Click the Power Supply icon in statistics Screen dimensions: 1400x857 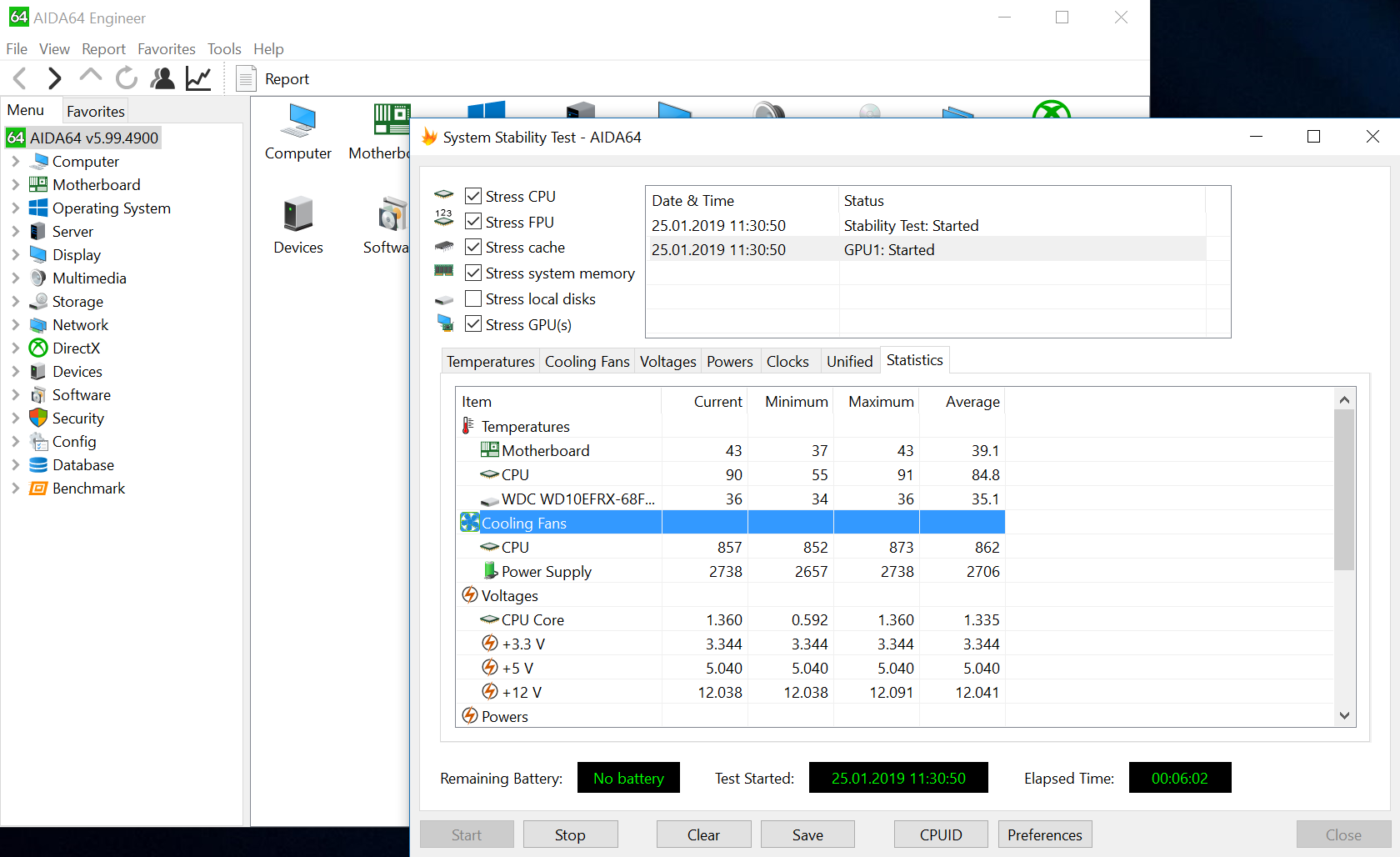coord(491,571)
